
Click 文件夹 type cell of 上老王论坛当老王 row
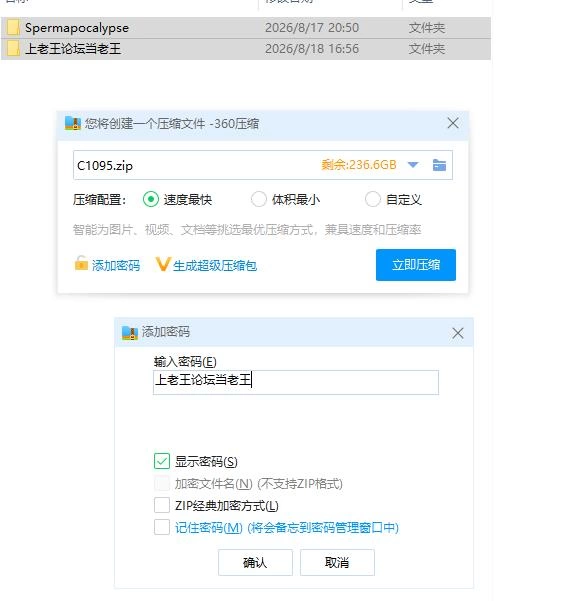tap(427, 49)
